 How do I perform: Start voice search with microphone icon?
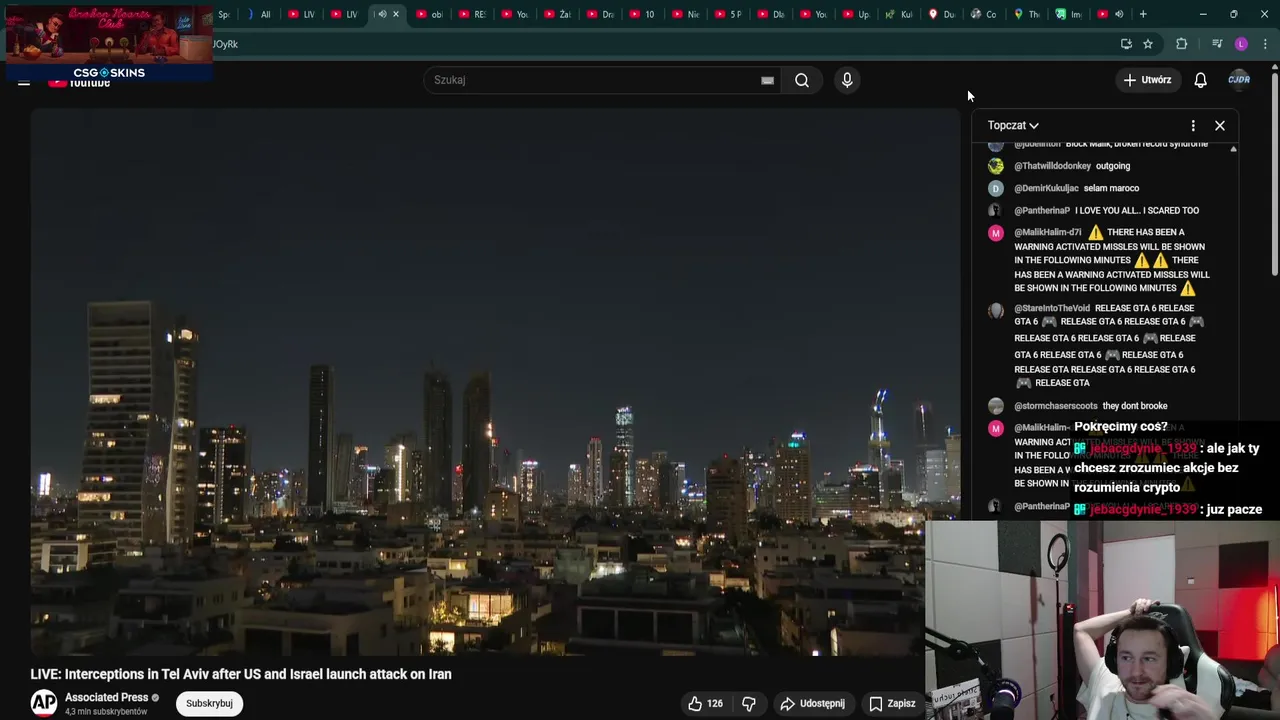coord(847,80)
